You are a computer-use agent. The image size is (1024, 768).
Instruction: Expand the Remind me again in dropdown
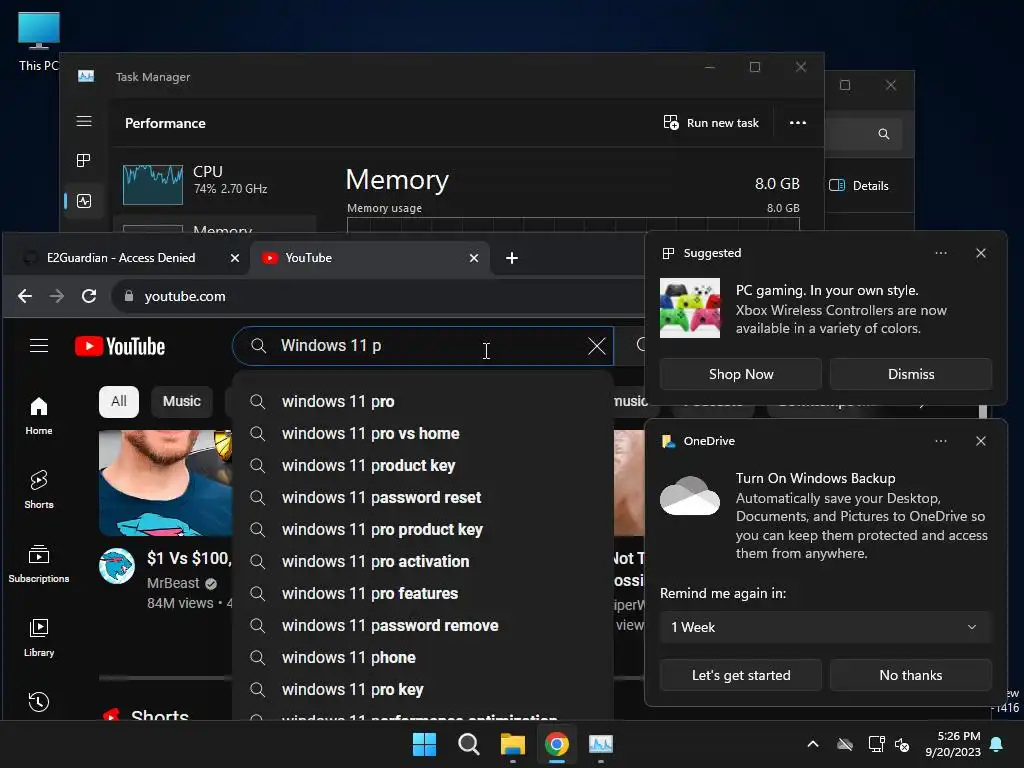825,628
